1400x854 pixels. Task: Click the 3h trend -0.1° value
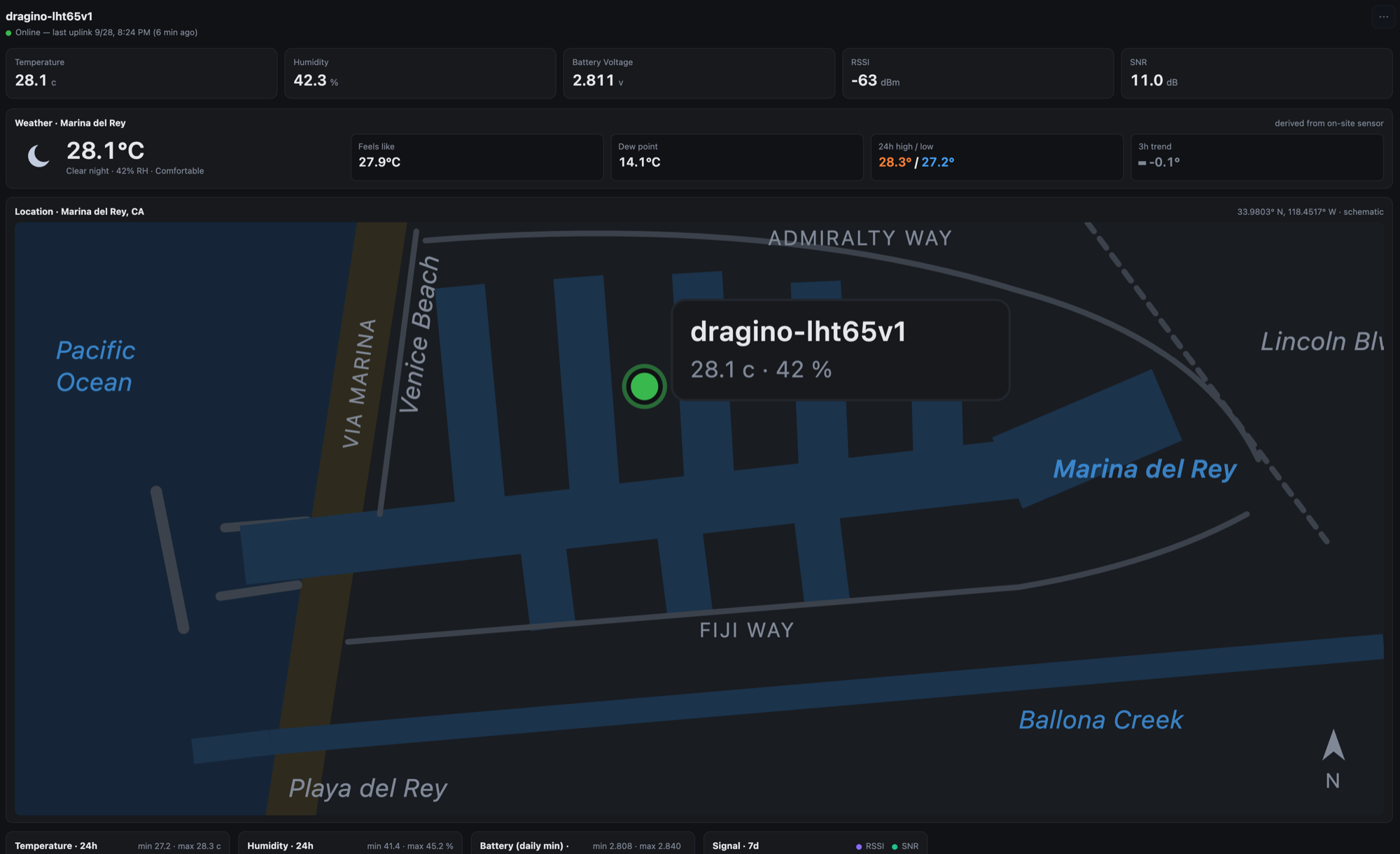(x=1165, y=162)
